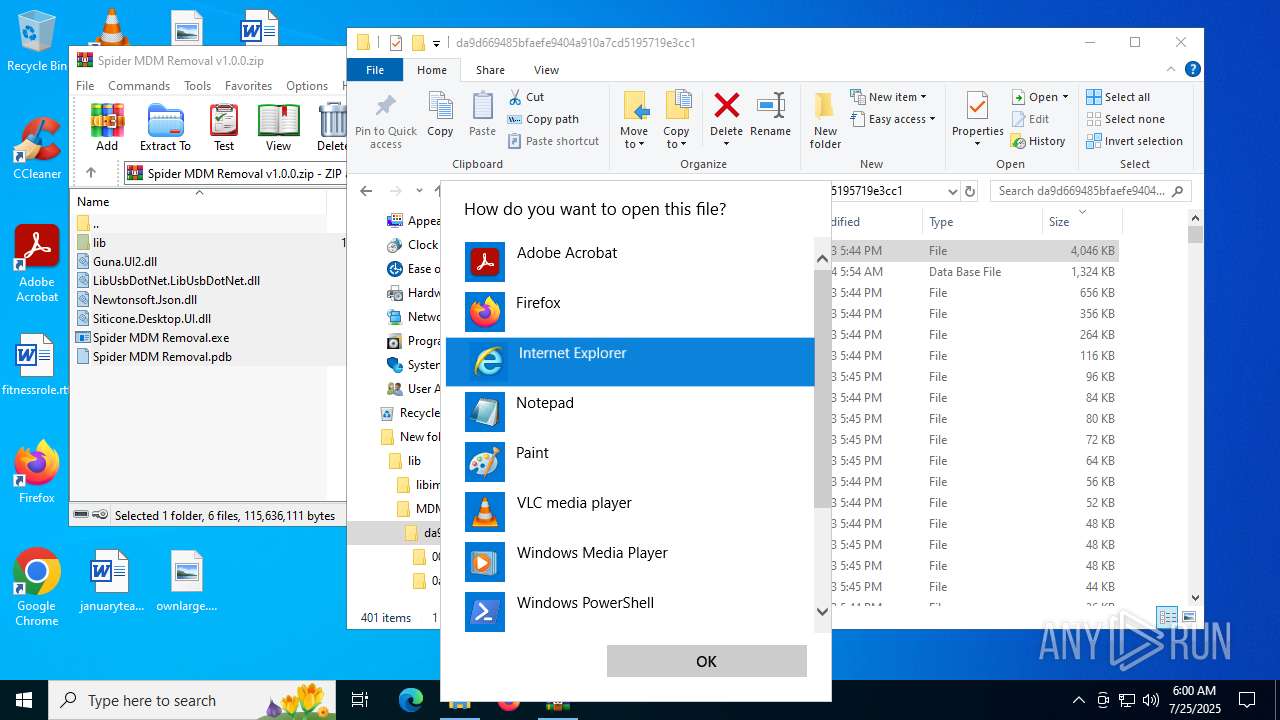Screen dimensions: 1280x720
Task: Choose VLC media player in the list
Action: 630,512
